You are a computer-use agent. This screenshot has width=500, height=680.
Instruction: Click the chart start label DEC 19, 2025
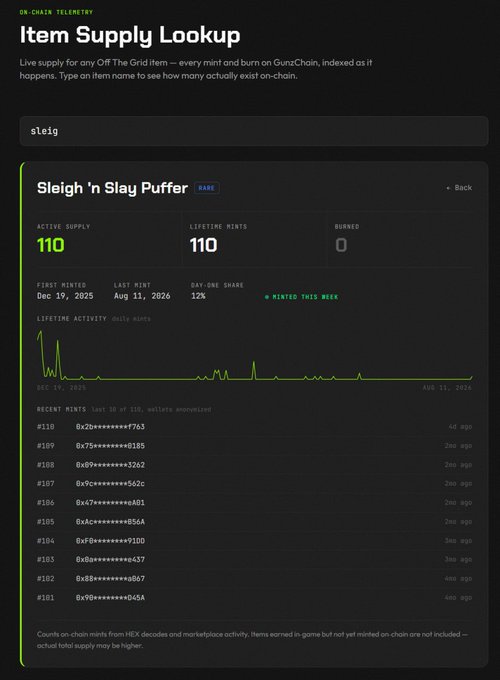point(61,388)
